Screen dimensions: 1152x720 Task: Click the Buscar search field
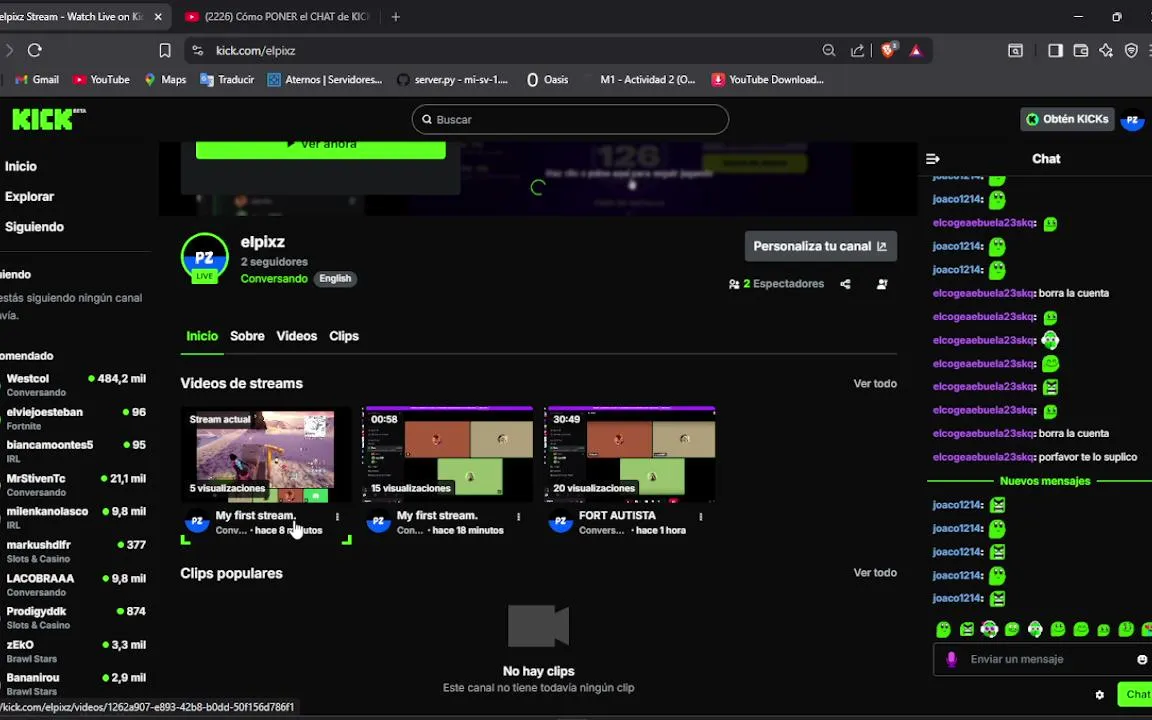click(570, 119)
